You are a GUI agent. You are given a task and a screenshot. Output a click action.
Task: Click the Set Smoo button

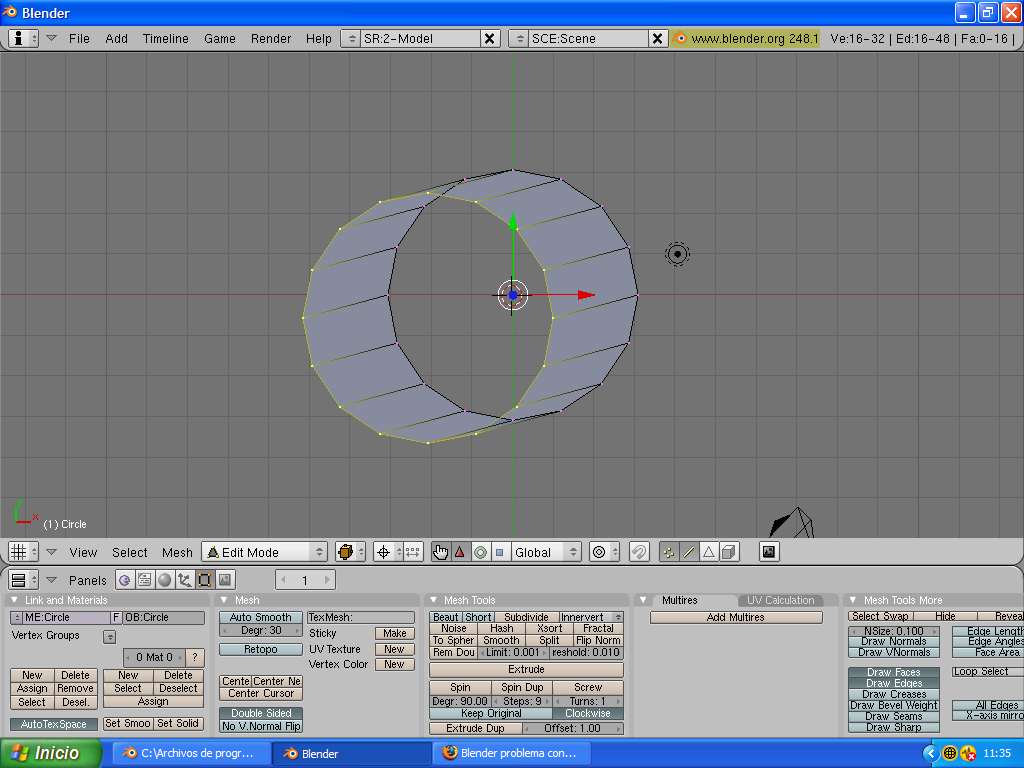click(x=128, y=724)
